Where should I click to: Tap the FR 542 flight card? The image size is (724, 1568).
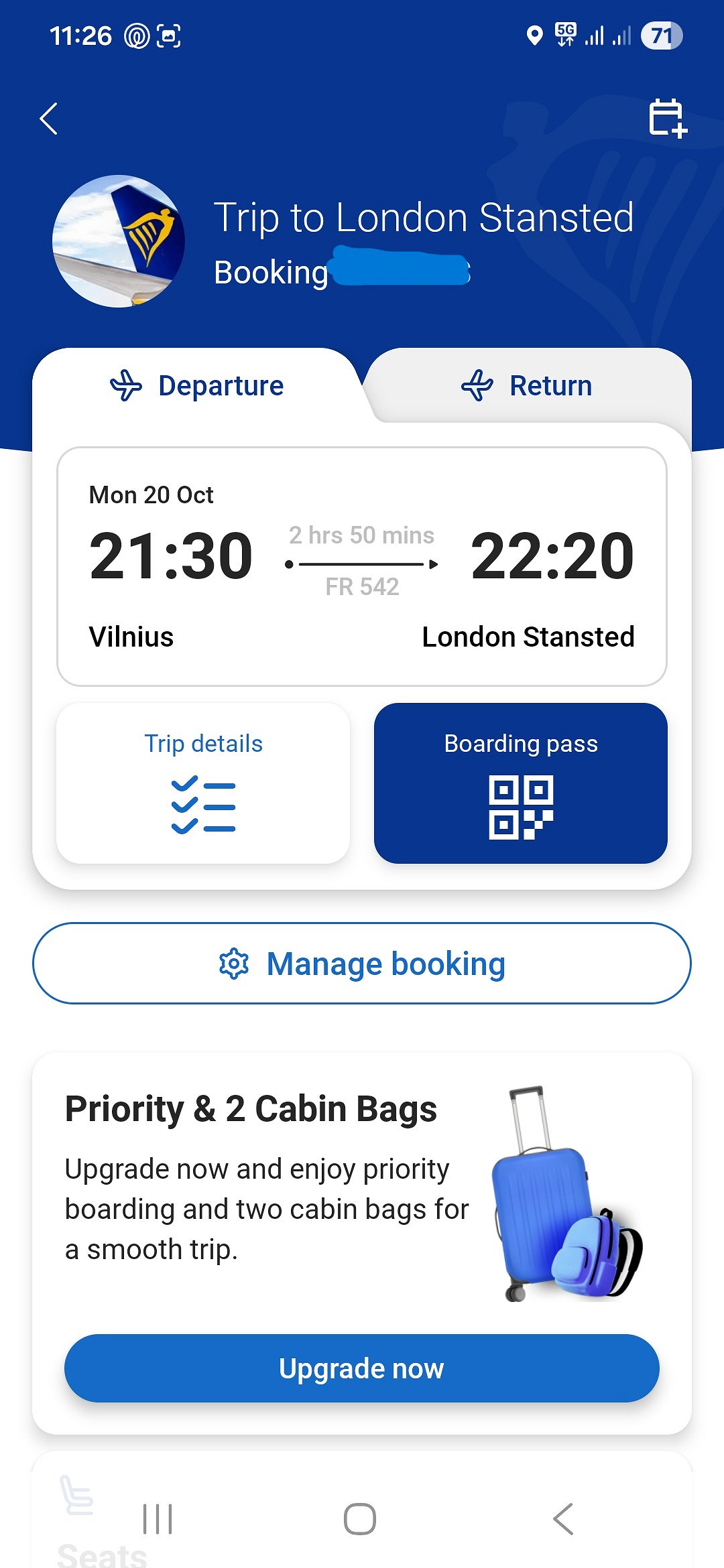[x=362, y=566]
